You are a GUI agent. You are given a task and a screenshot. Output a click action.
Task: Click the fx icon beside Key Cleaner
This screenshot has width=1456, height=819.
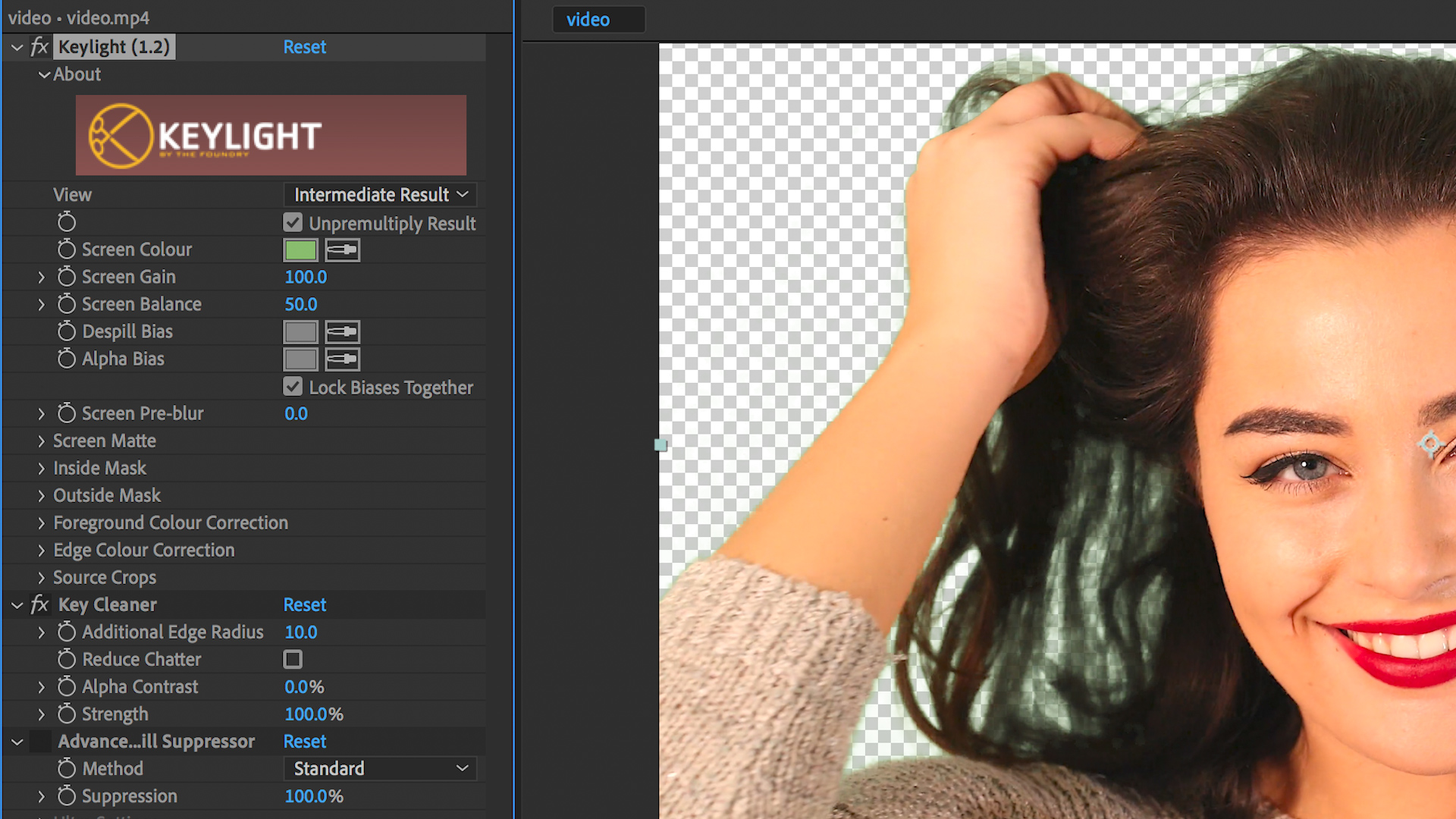(x=39, y=604)
